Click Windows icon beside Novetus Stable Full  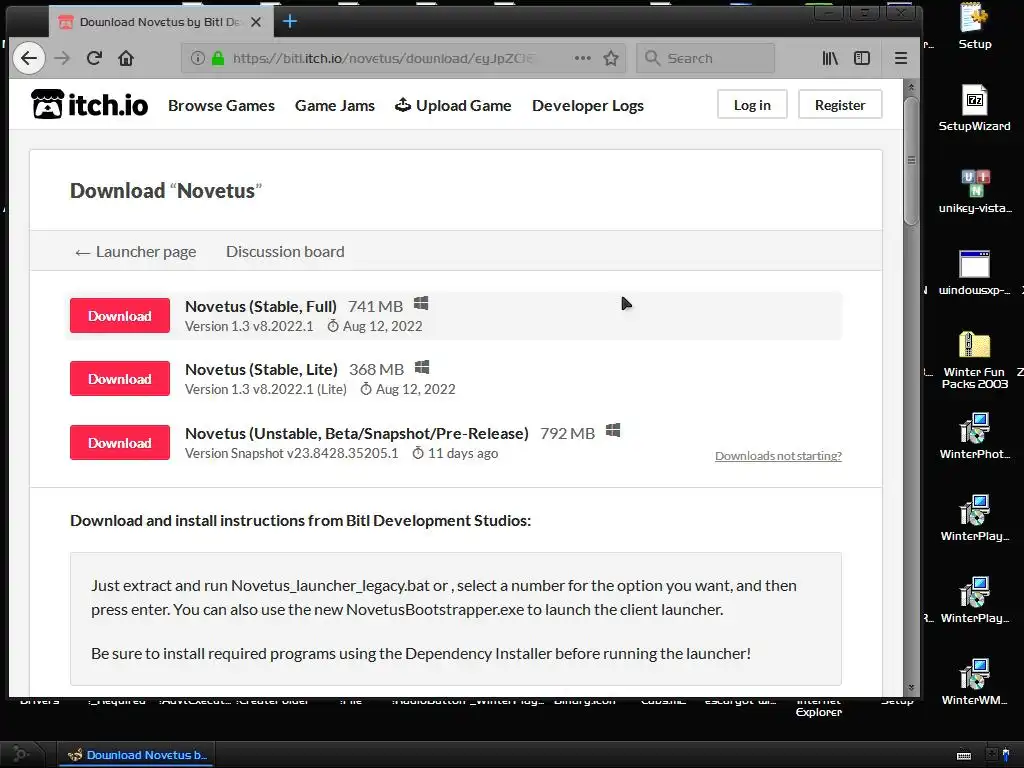coord(421,304)
